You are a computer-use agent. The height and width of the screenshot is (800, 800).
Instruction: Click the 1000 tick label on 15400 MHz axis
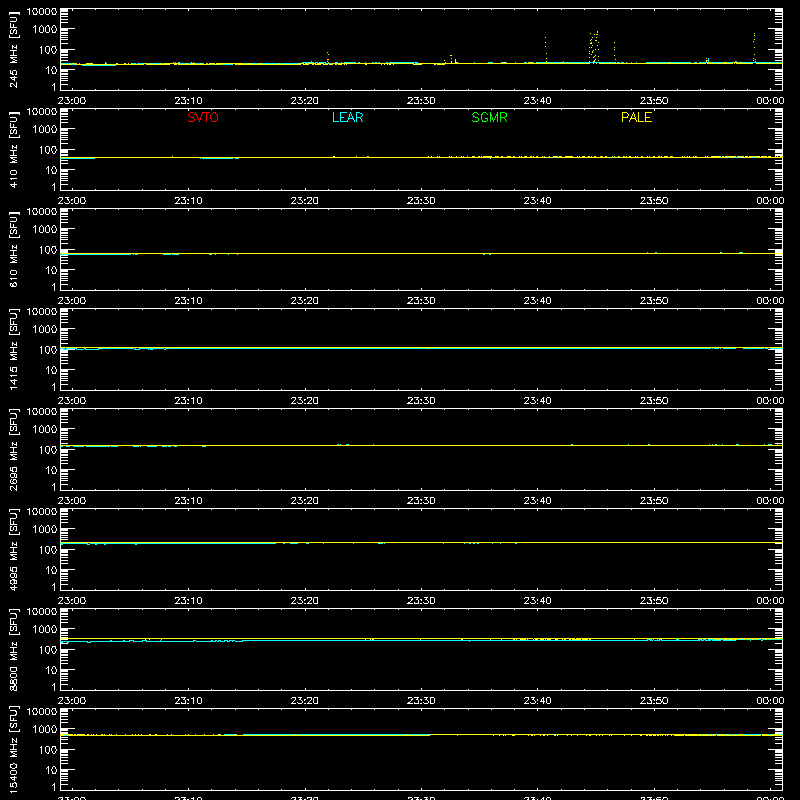pyautogui.click(x=45, y=730)
